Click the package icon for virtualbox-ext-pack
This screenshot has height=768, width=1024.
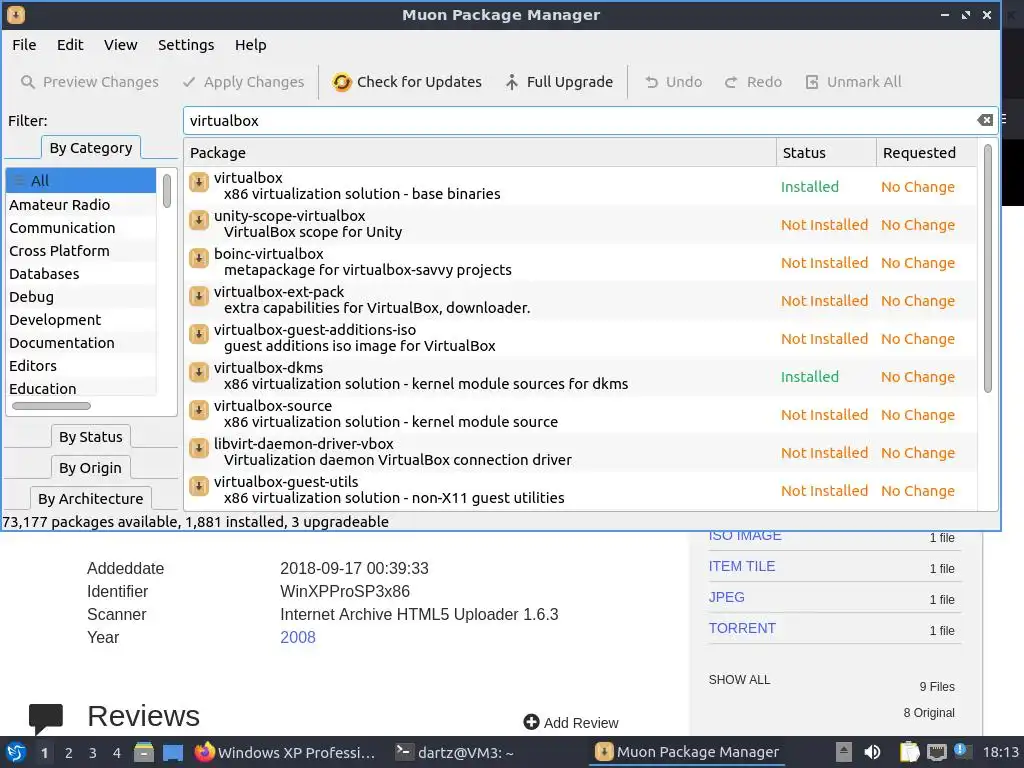(x=199, y=296)
